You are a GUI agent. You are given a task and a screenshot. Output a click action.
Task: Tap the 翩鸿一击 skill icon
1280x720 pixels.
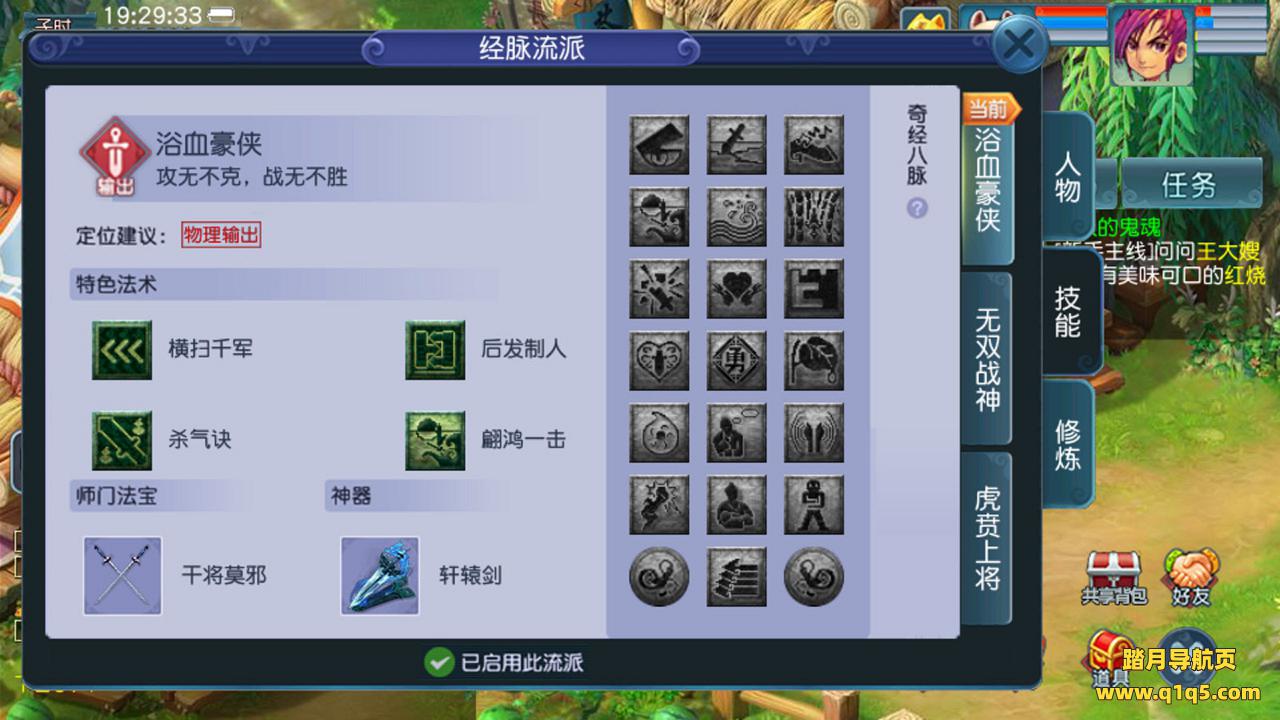tap(435, 441)
